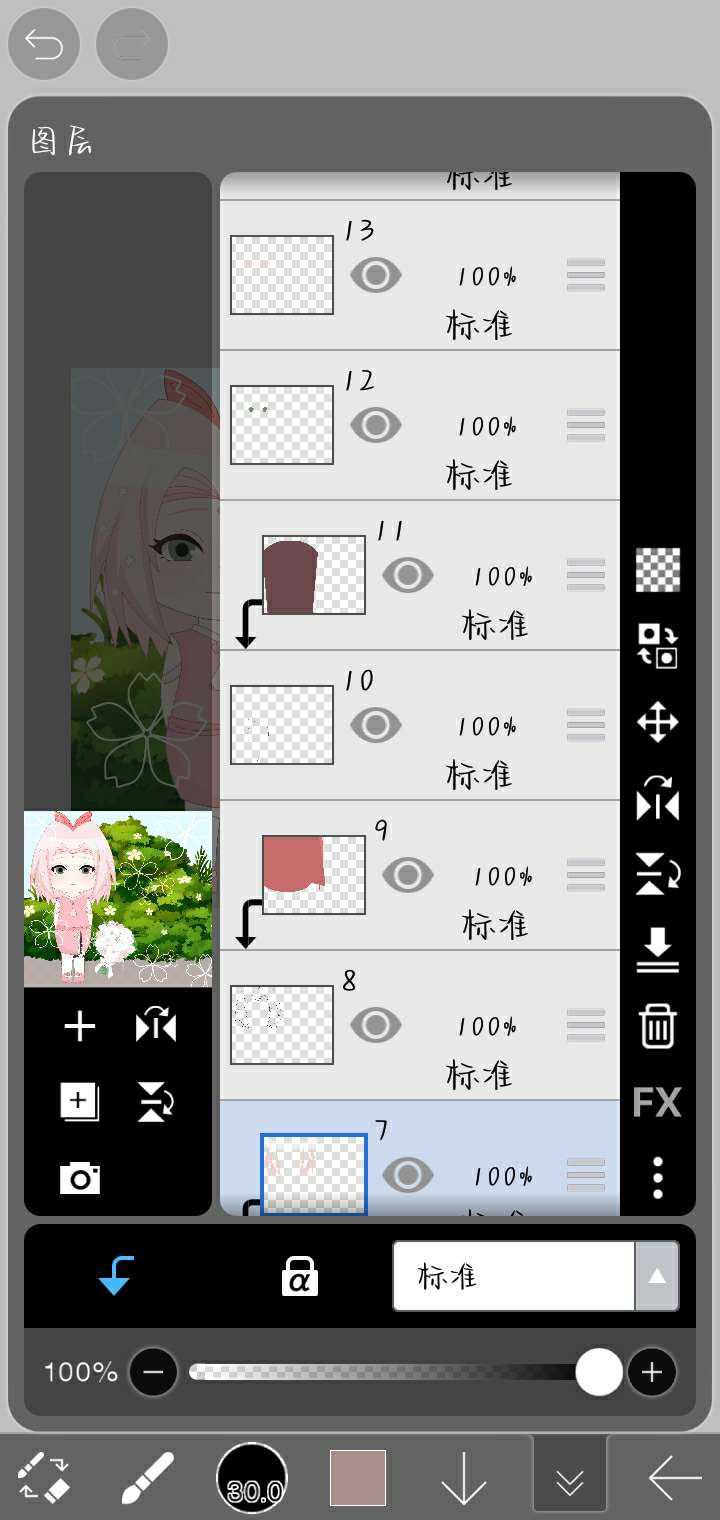Delete layer with trash can icon
Screen dimensions: 720x1520
coord(657,1026)
